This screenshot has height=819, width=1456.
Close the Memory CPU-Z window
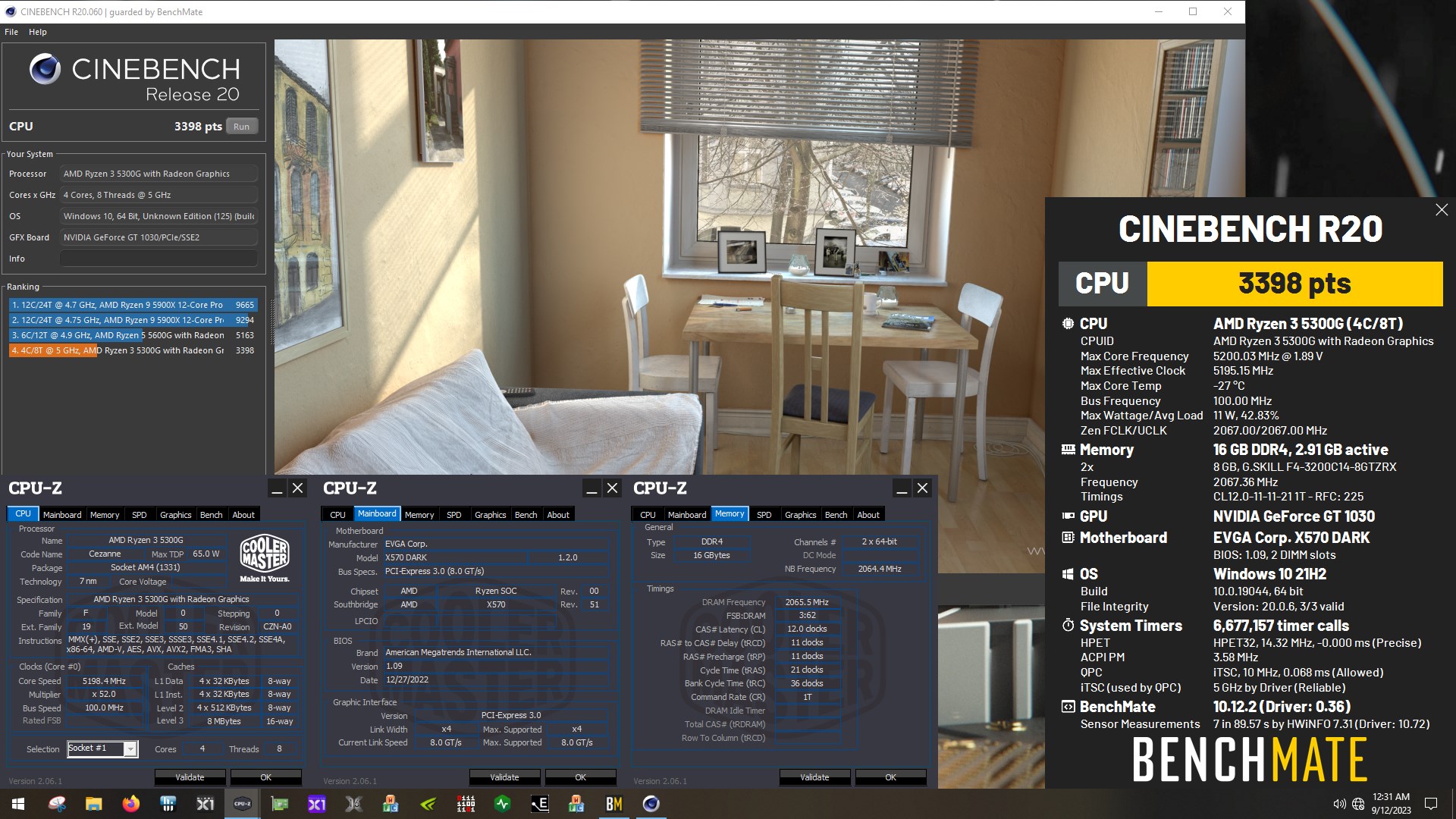922,489
